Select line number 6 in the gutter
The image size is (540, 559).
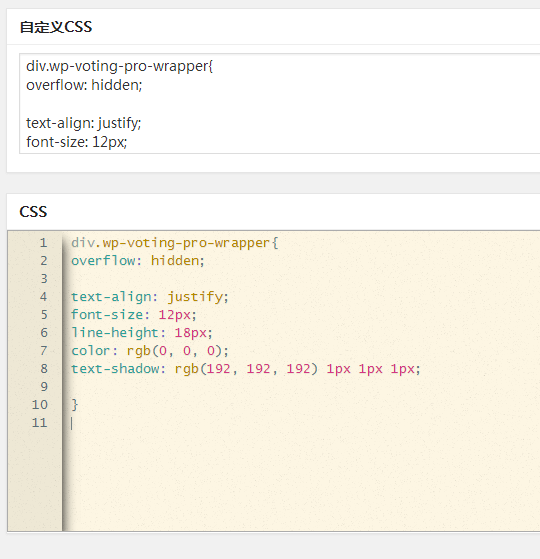point(44,333)
